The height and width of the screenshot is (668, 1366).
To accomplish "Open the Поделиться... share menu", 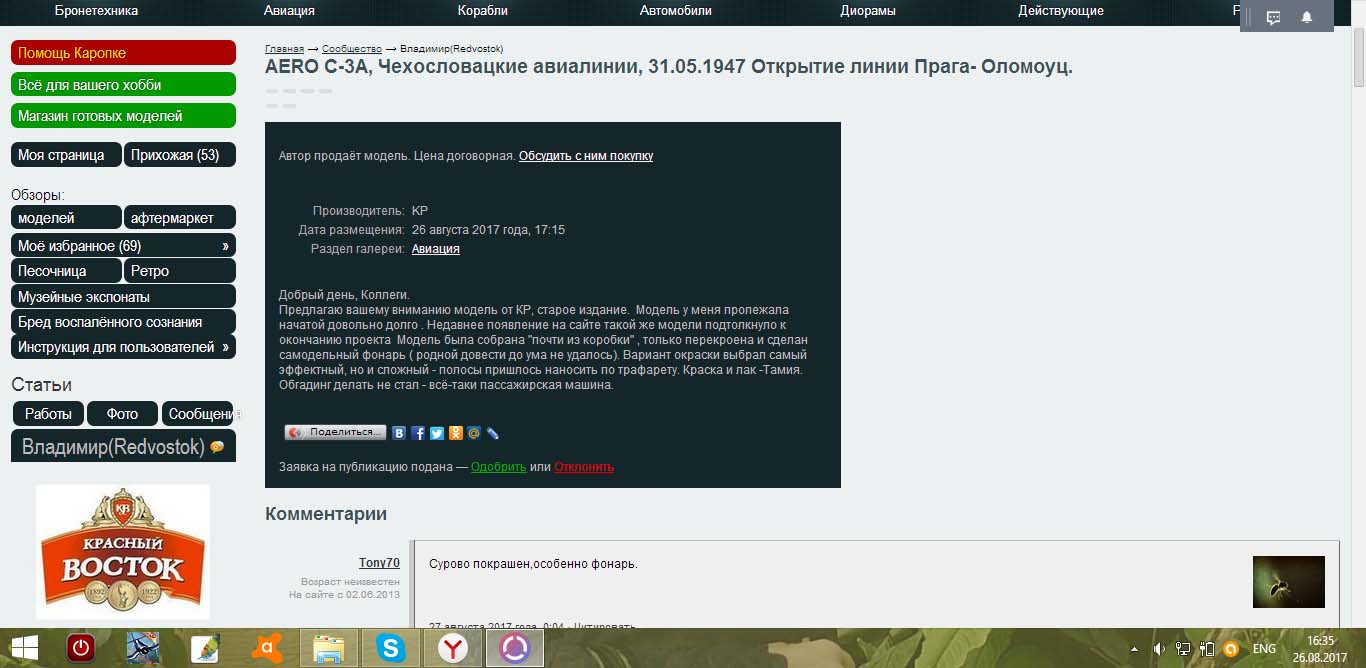I will 335,433.
